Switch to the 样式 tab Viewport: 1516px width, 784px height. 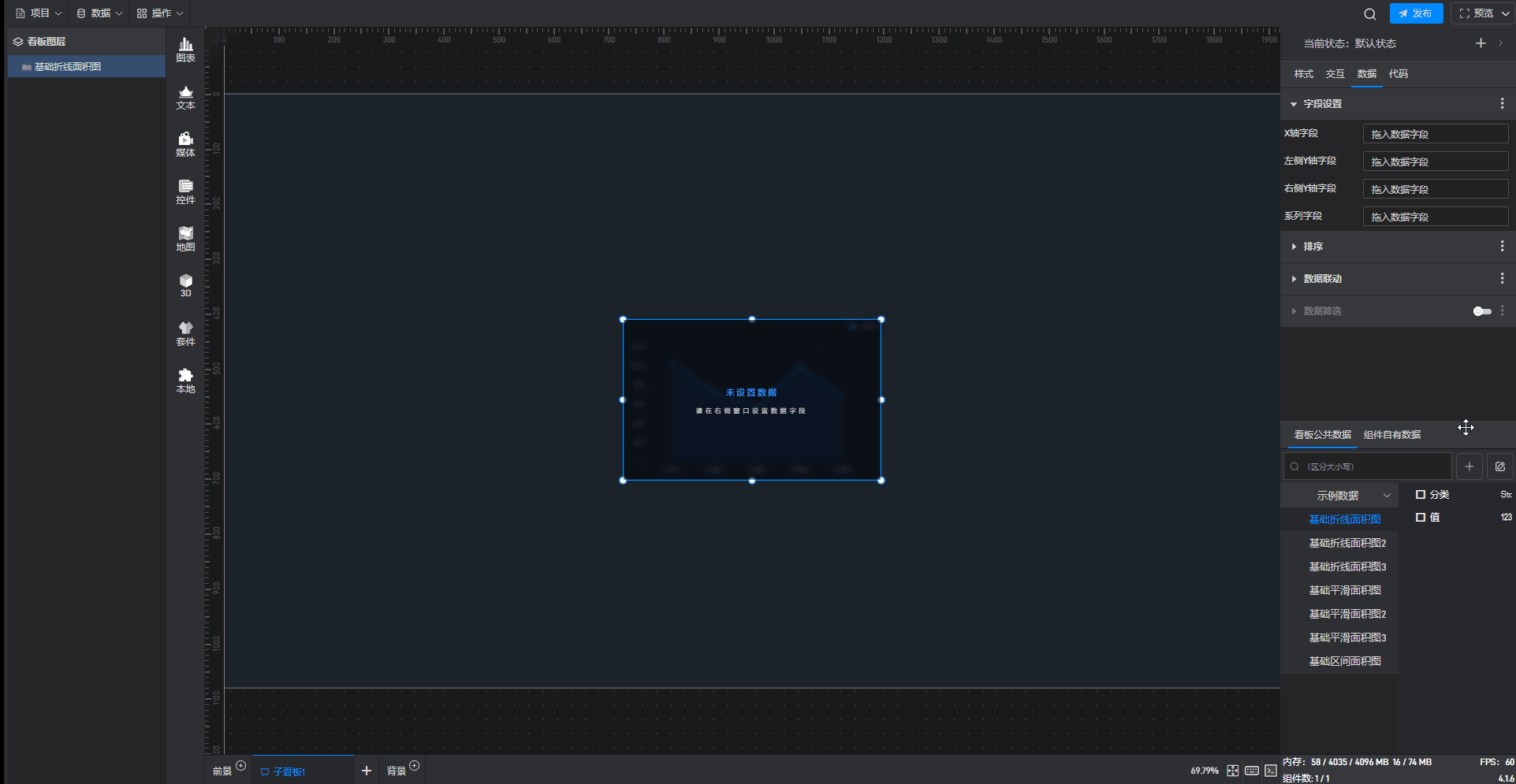[1304, 74]
